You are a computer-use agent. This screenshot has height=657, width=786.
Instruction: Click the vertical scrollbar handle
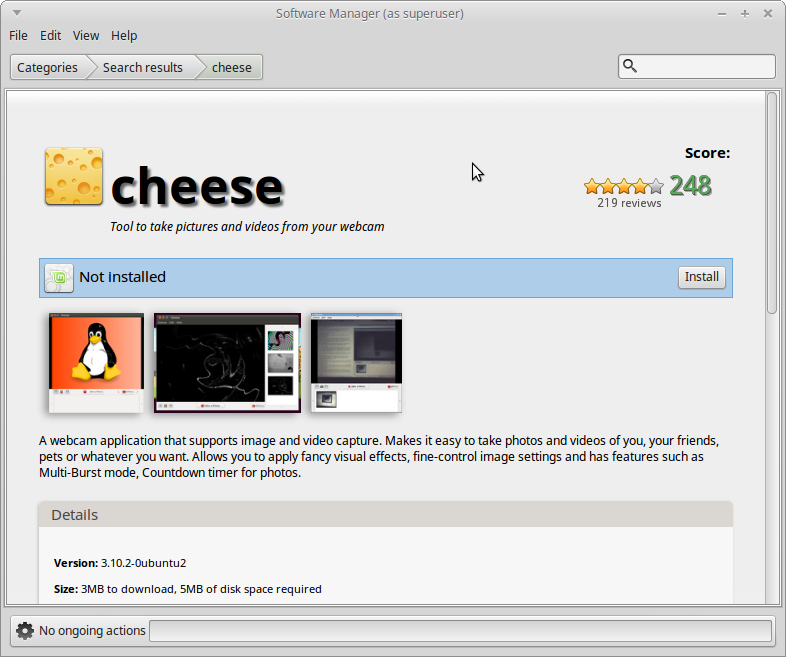(772, 203)
